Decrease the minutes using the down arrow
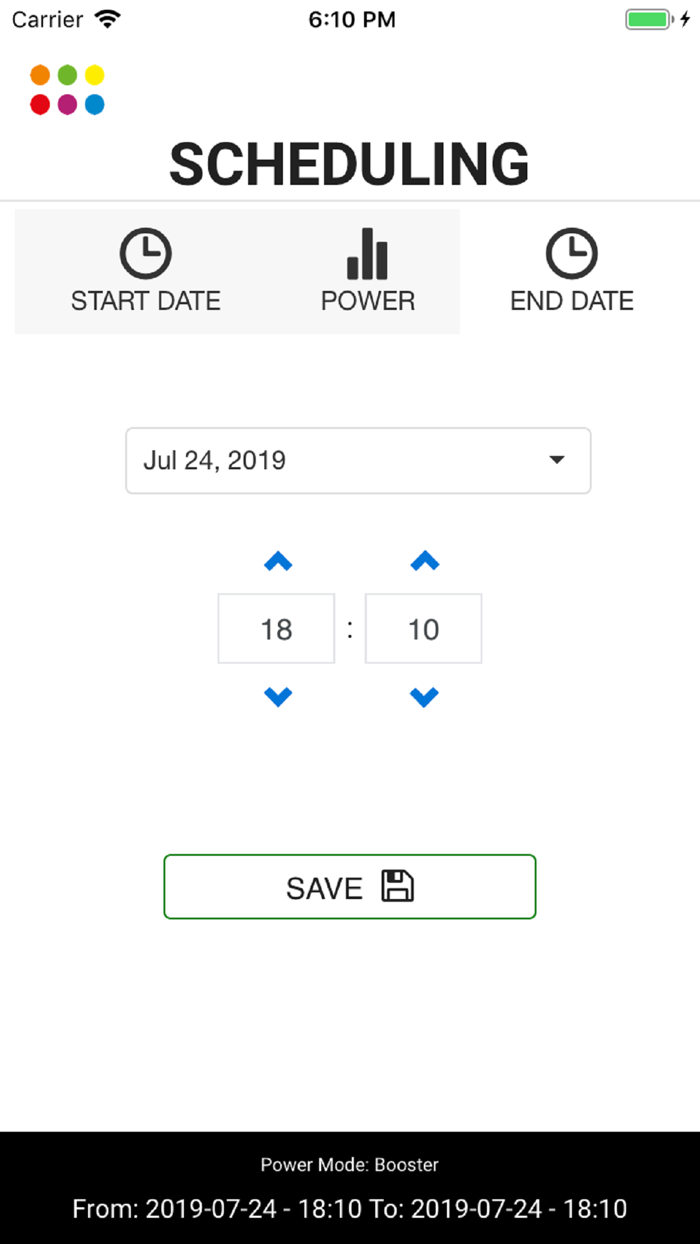The height and width of the screenshot is (1244, 700). (x=423, y=697)
